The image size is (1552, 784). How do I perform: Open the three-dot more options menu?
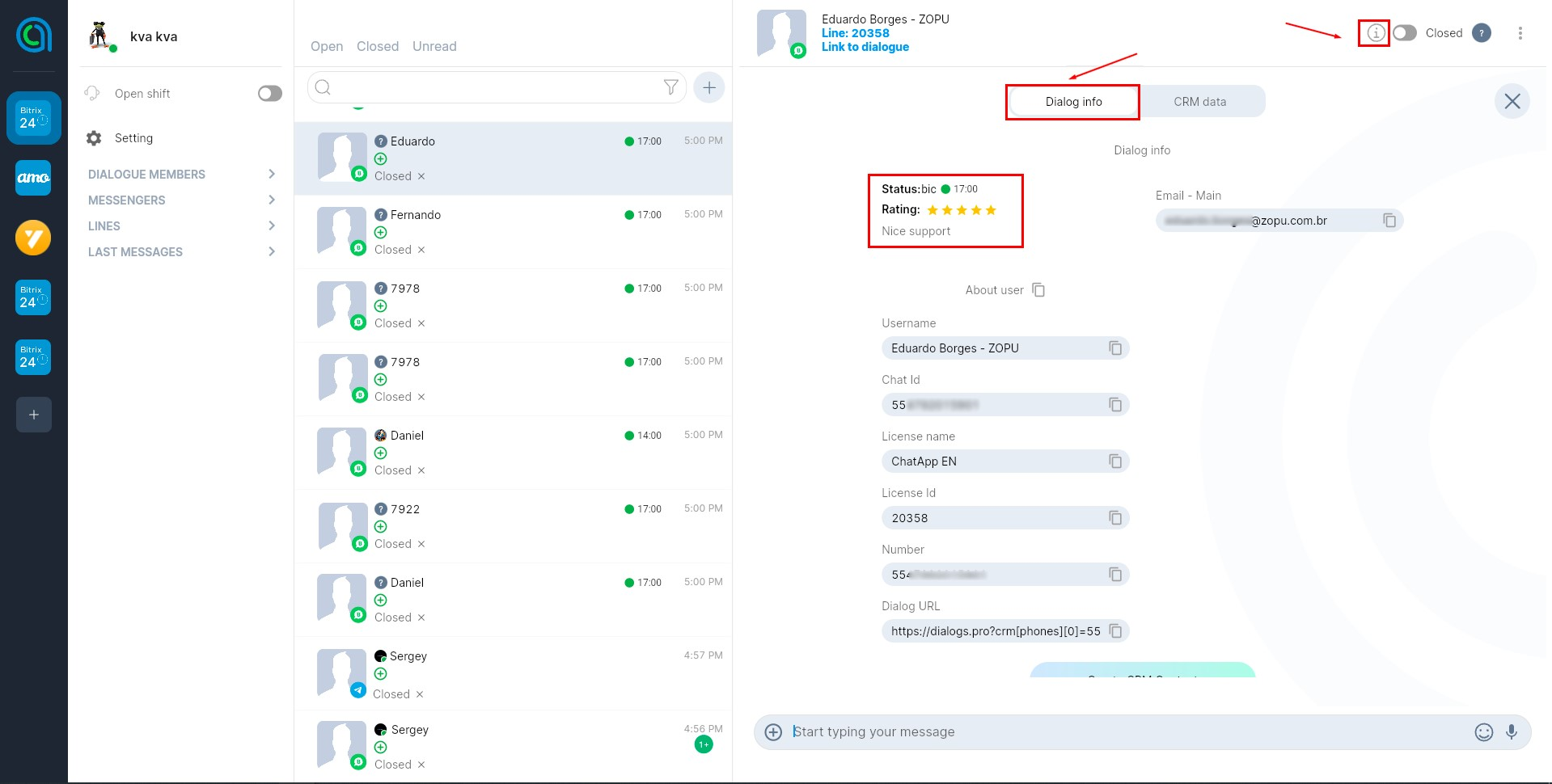[1520, 33]
